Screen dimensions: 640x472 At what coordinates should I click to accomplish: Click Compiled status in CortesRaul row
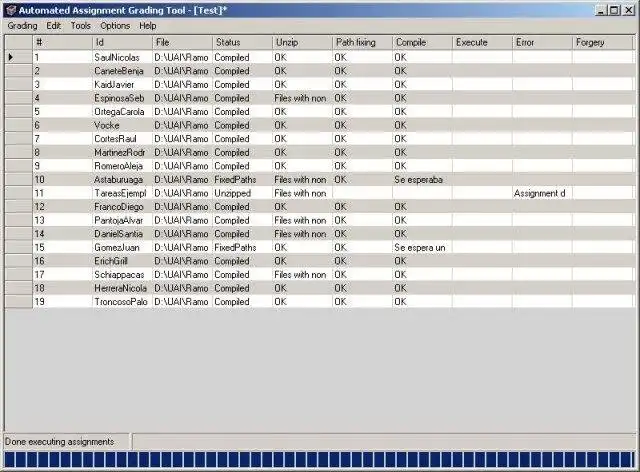242,139
